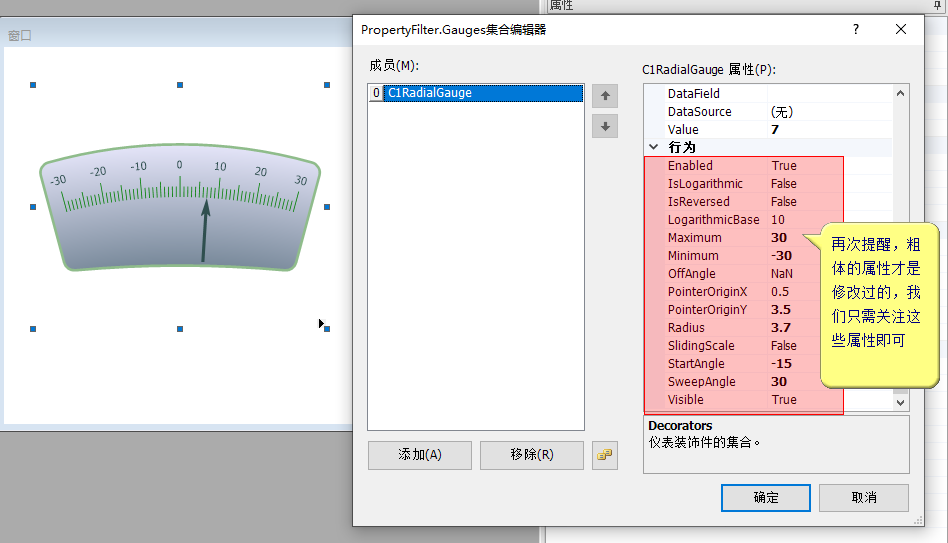Image resolution: width=948 pixels, height=543 pixels.
Task: Click the property grid scroll-down arrow
Action: 900,401
